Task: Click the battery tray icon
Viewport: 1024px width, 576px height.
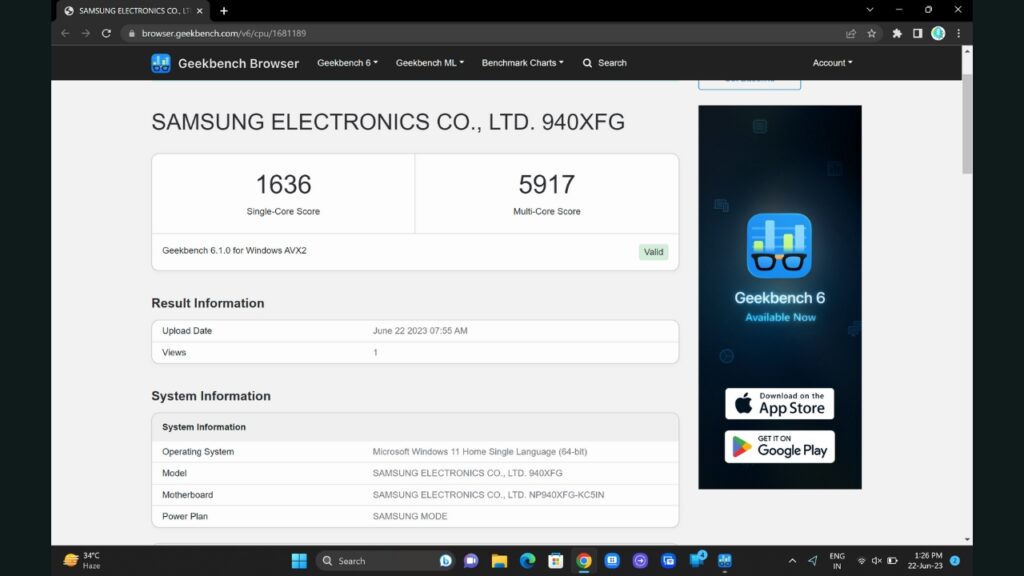Action: coord(893,561)
